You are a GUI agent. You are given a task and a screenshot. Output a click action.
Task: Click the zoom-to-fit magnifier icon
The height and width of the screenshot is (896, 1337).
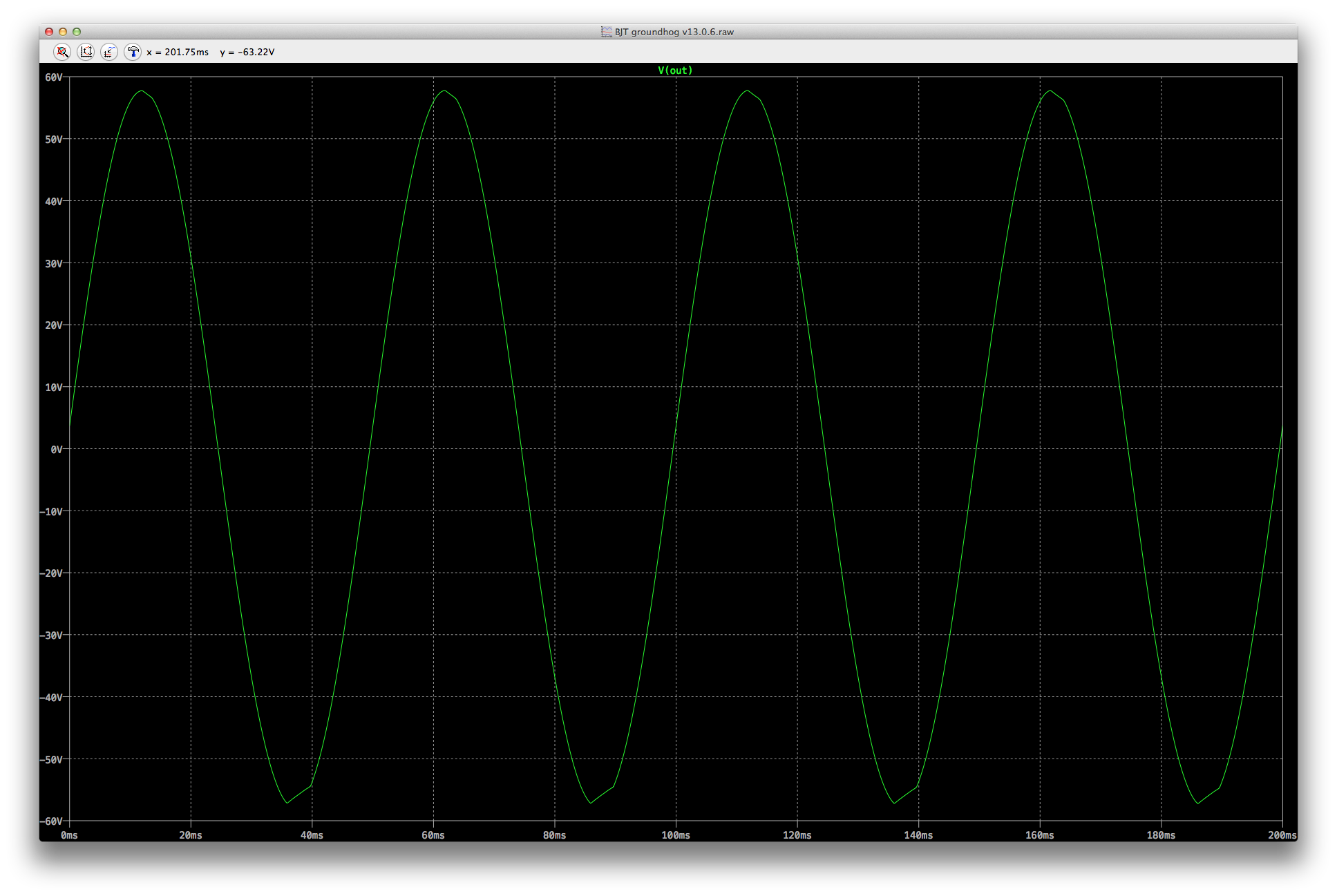62,52
